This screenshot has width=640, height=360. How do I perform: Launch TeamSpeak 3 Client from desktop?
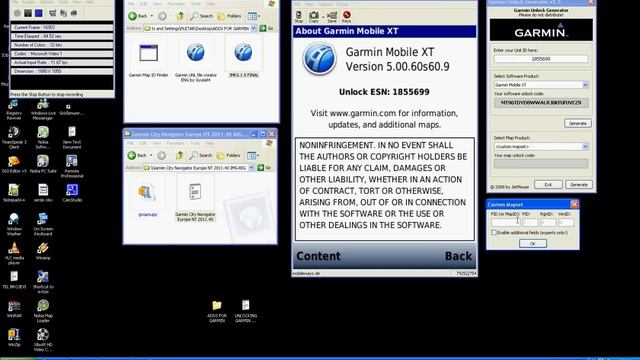(x=14, y=138)
